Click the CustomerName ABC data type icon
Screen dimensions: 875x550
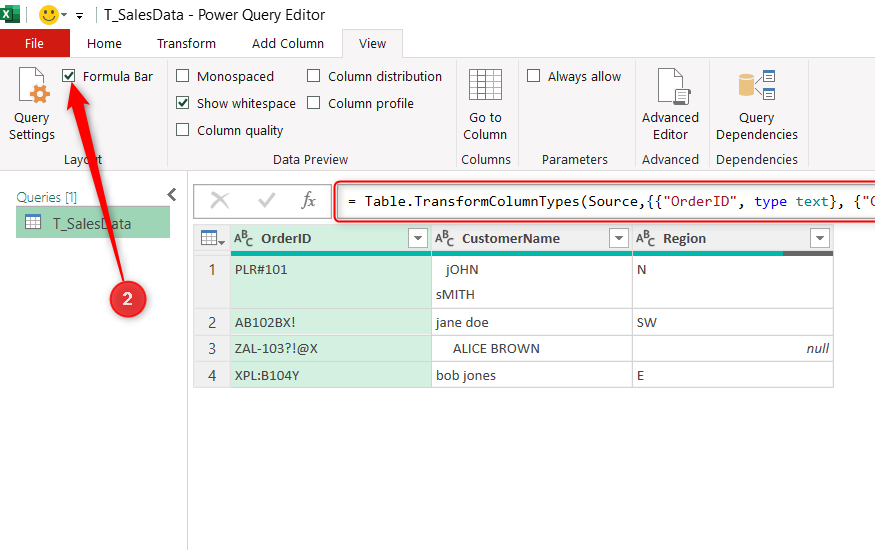pos(444,239)
